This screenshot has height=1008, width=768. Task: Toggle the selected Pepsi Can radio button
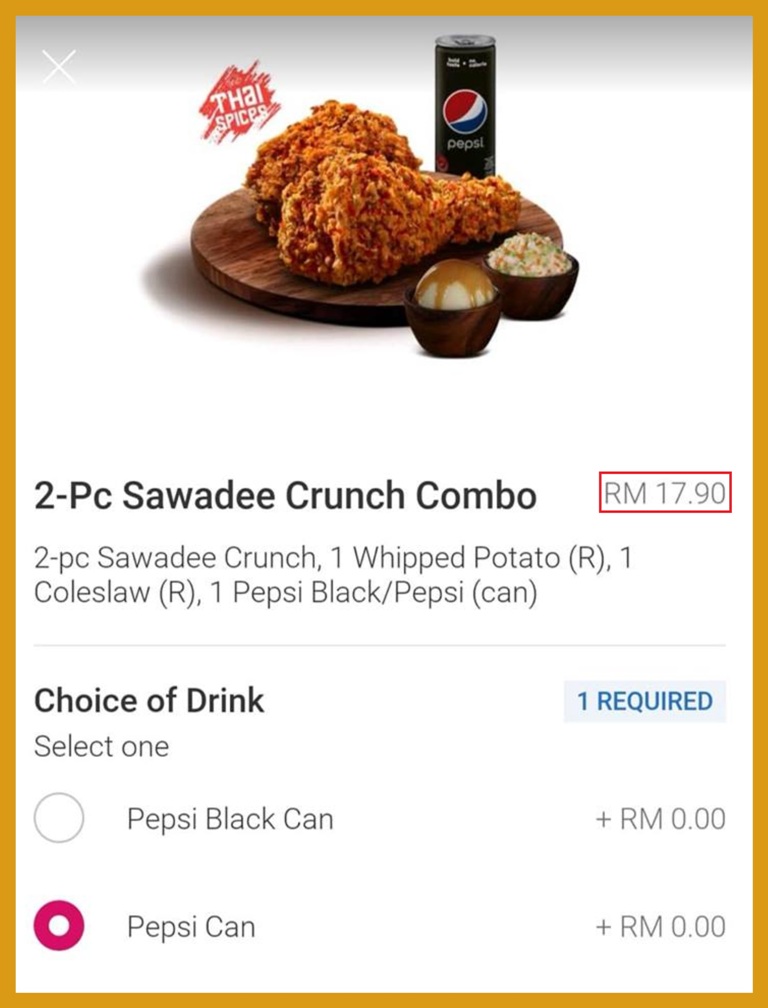pos(59,926)
